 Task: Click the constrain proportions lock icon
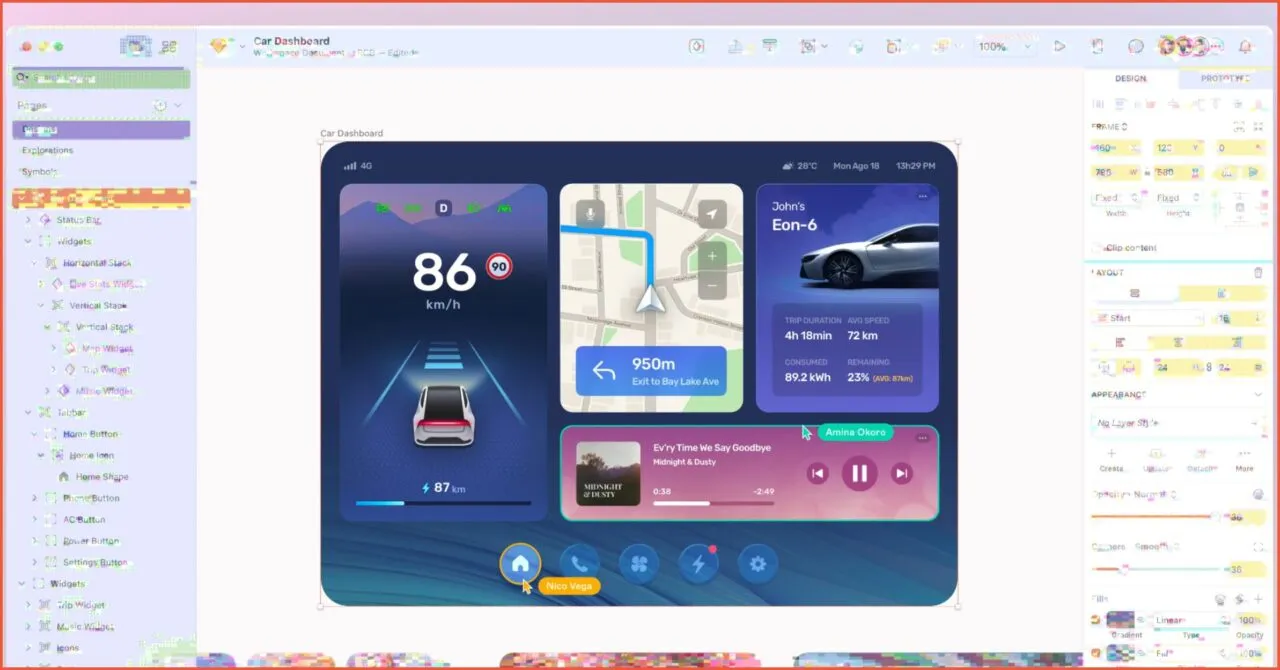coord(1145,172)
